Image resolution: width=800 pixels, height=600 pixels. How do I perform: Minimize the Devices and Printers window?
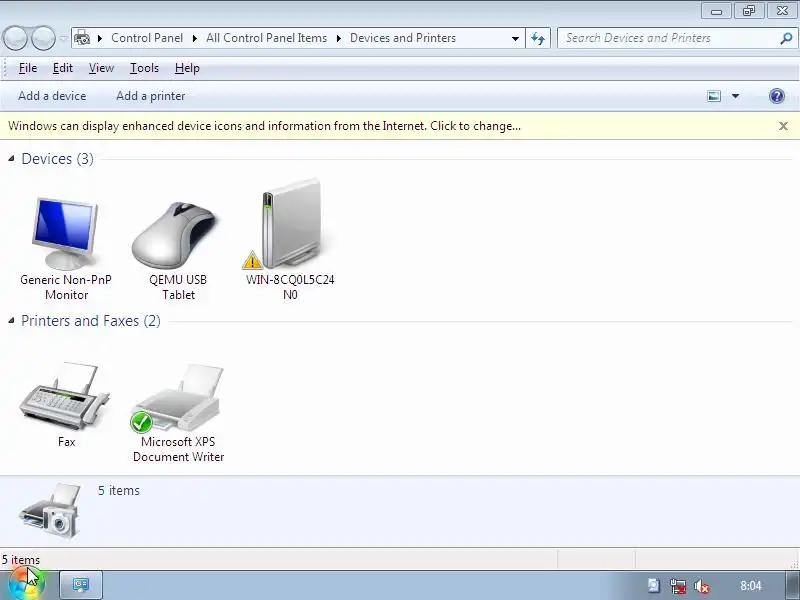pyautogui.click(x=716, y=11)
